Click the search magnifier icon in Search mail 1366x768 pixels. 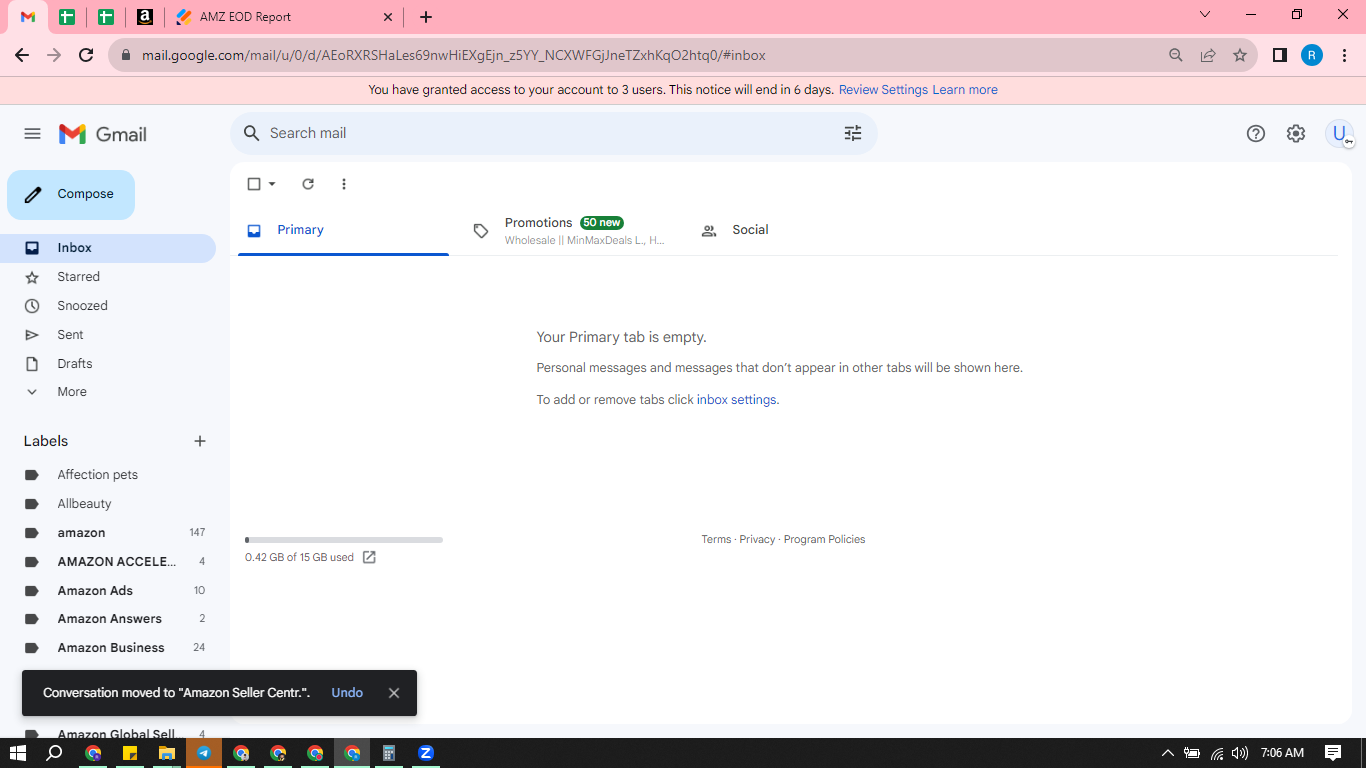252,133
